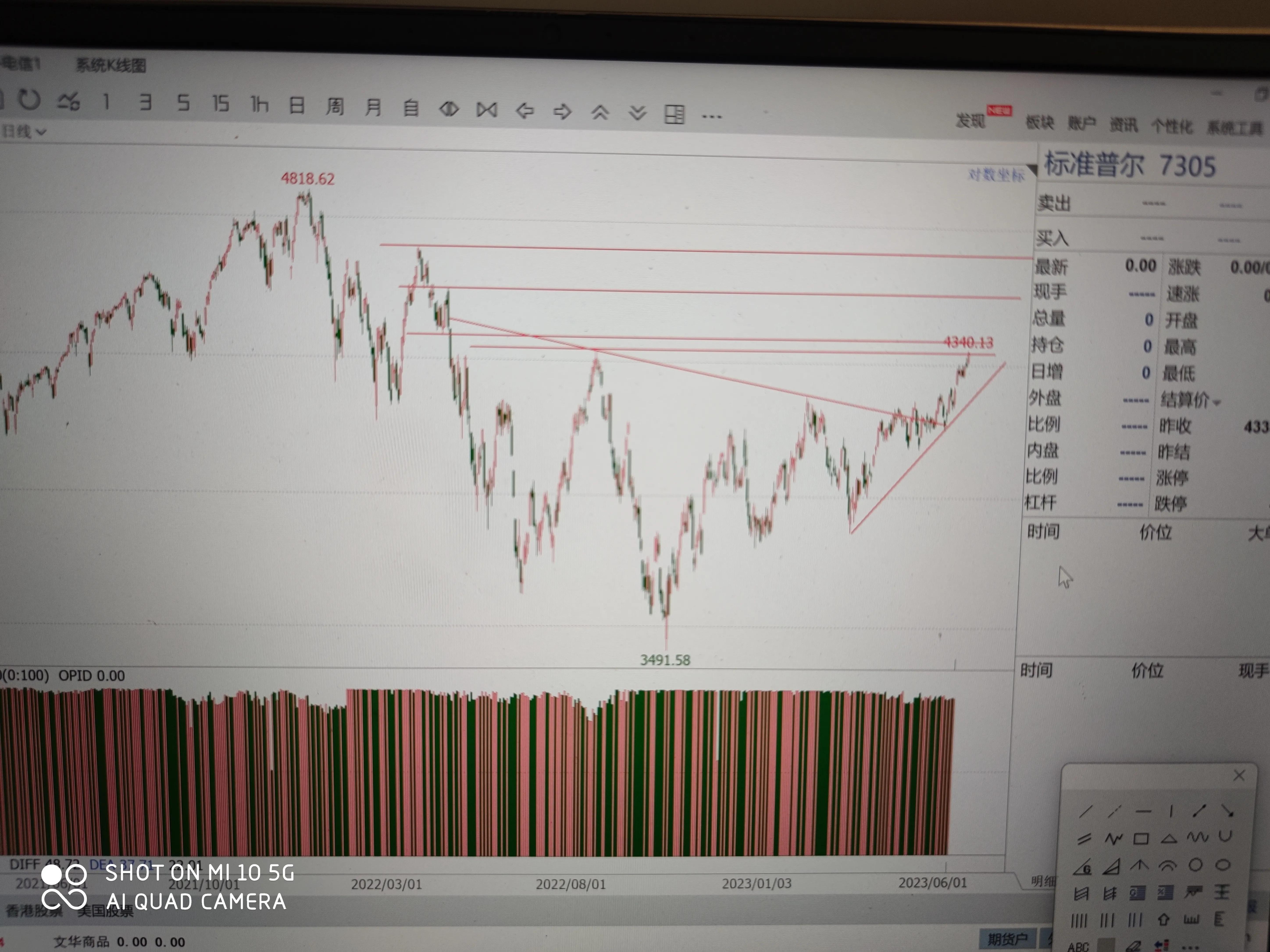
Task: Select the fan lines triangle tool
Action: (1111, 867)
